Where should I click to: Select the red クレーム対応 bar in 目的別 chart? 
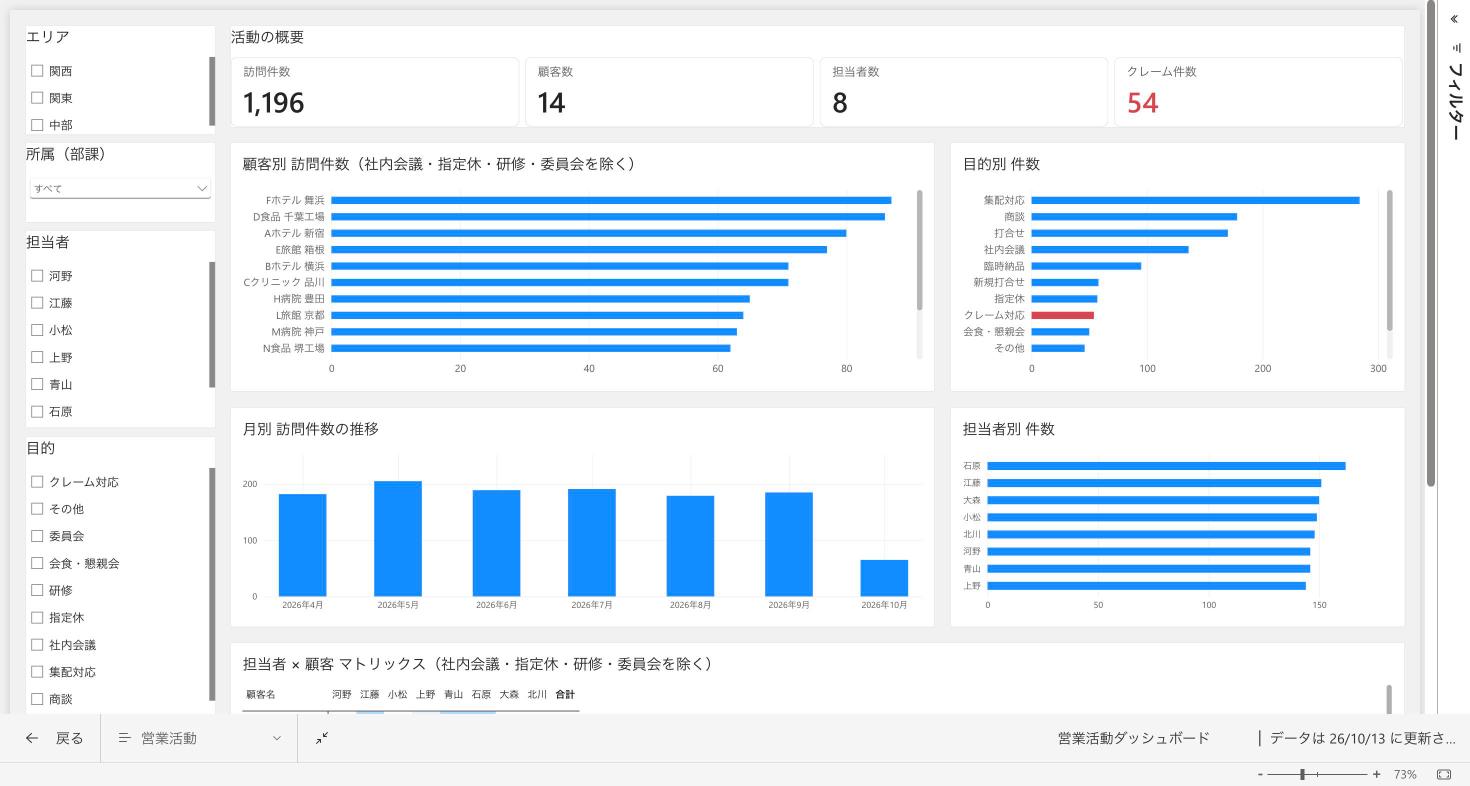(x=1062, y=315)
